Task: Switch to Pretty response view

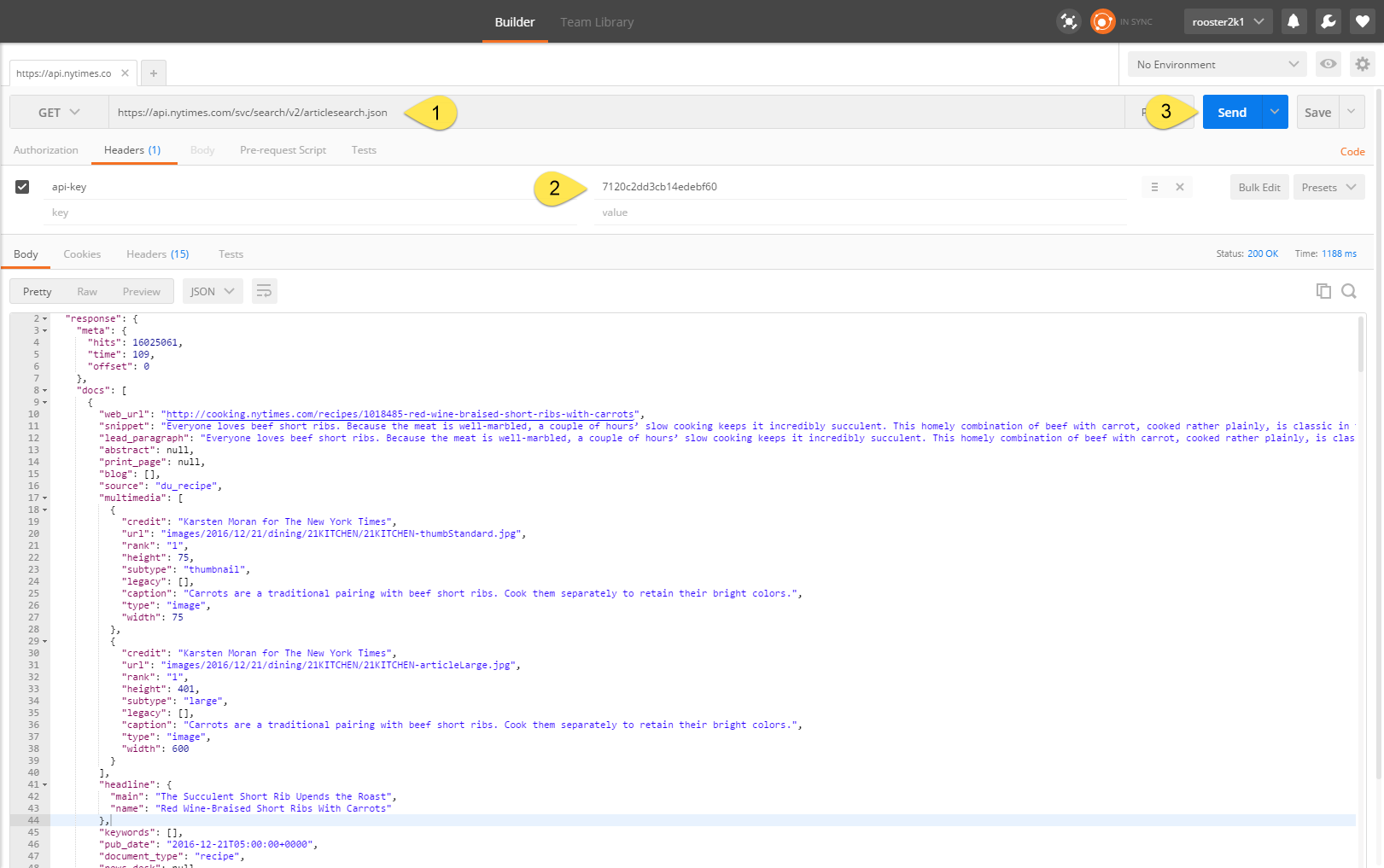Action: pyautogui.click(x=38, y=291)
